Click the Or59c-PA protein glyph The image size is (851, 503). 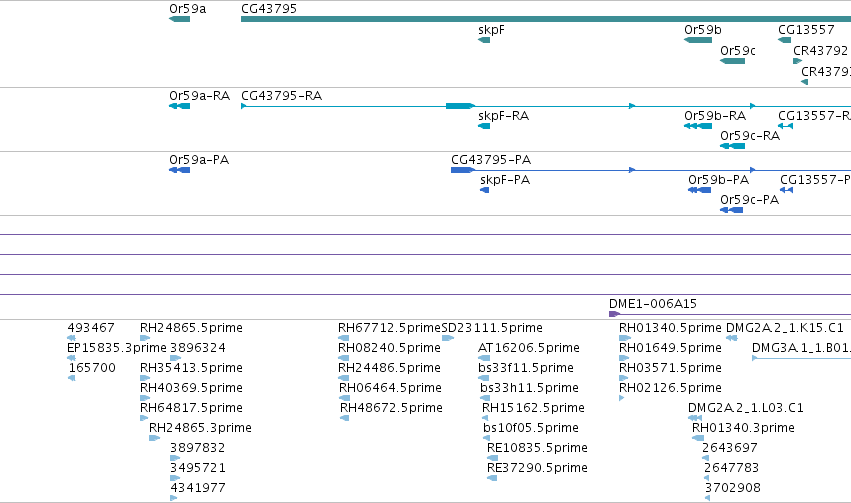click(x=732, y=210)
